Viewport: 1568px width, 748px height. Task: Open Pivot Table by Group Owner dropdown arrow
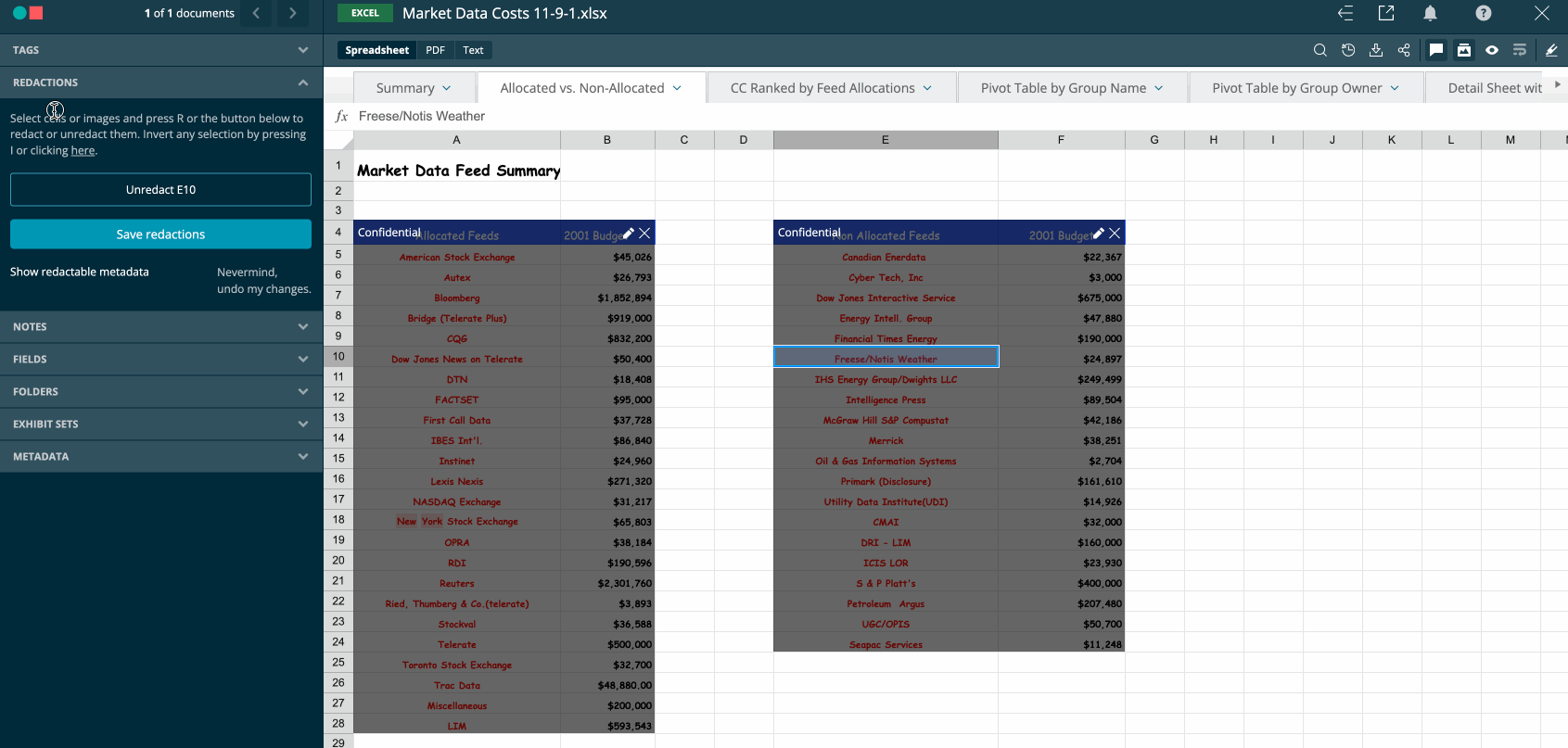pyautogui.click(x=1395, y=88)
